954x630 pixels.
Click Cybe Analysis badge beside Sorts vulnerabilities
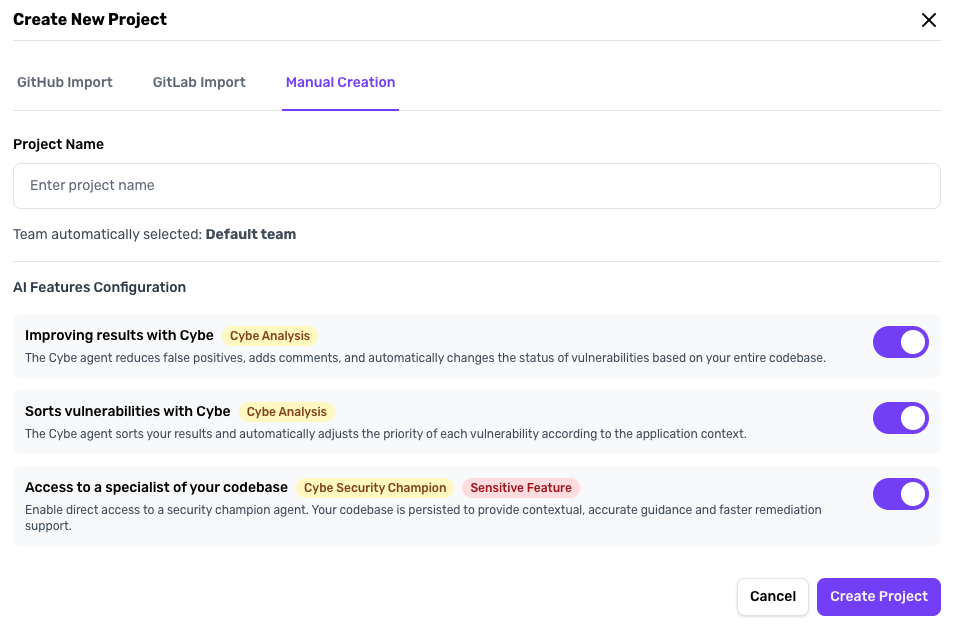click(287, 412)
